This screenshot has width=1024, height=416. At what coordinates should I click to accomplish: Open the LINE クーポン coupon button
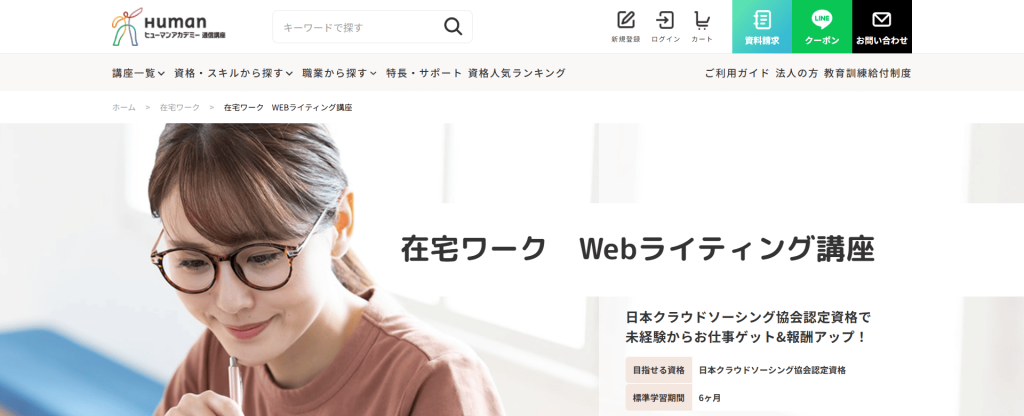[x=822, y=27]
